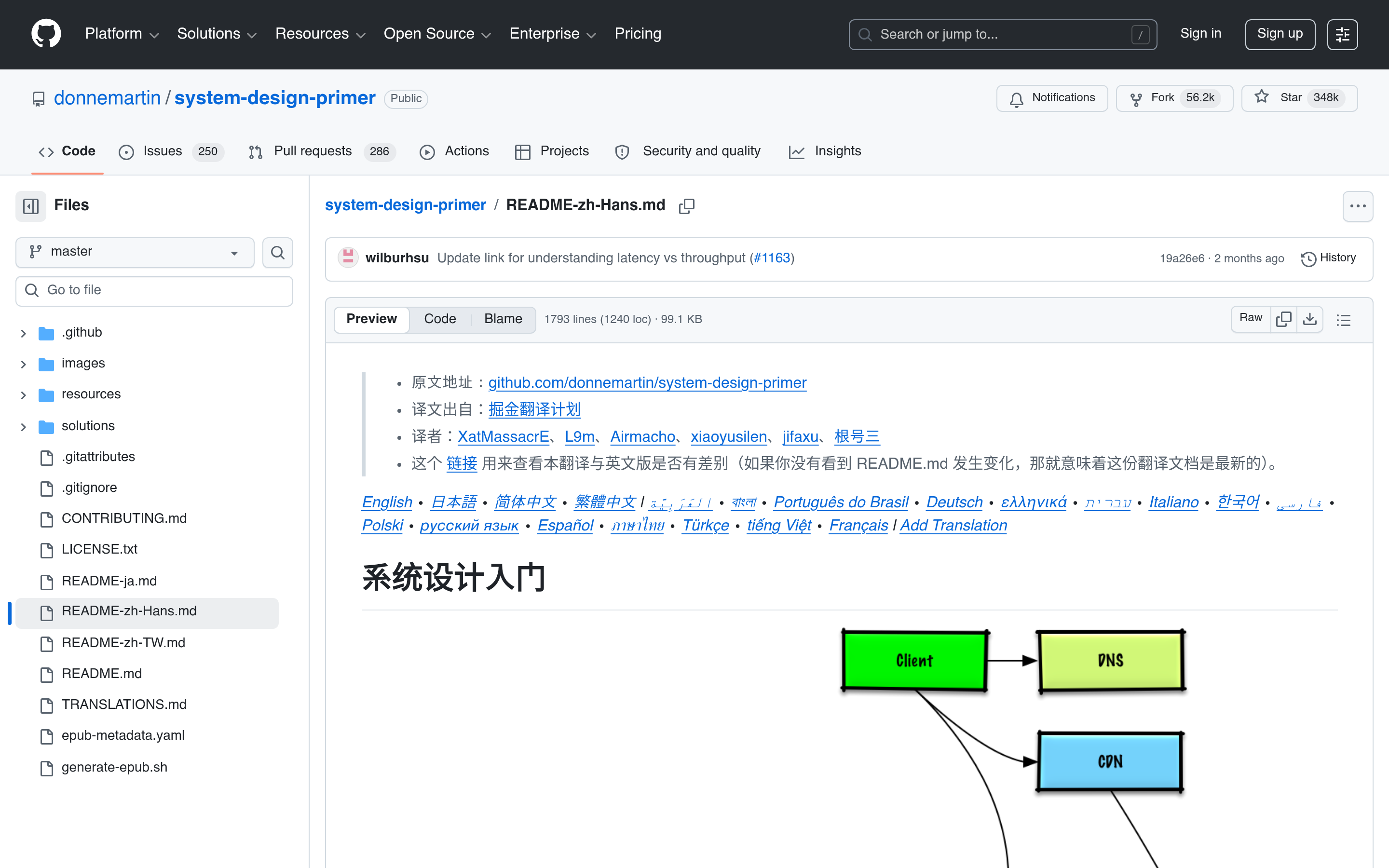Screen dimensions: 1389x868
Task: Click the Sign up button
Action: point(1280,34)
